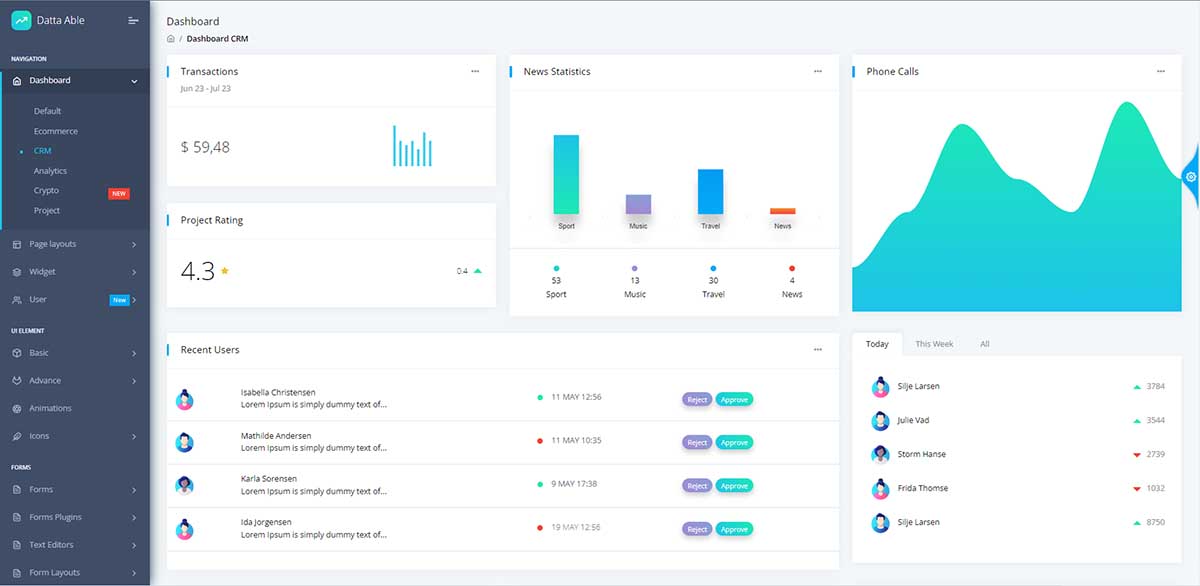
Task: Open the Recent Users card options menu
Action: click(818, 350)
